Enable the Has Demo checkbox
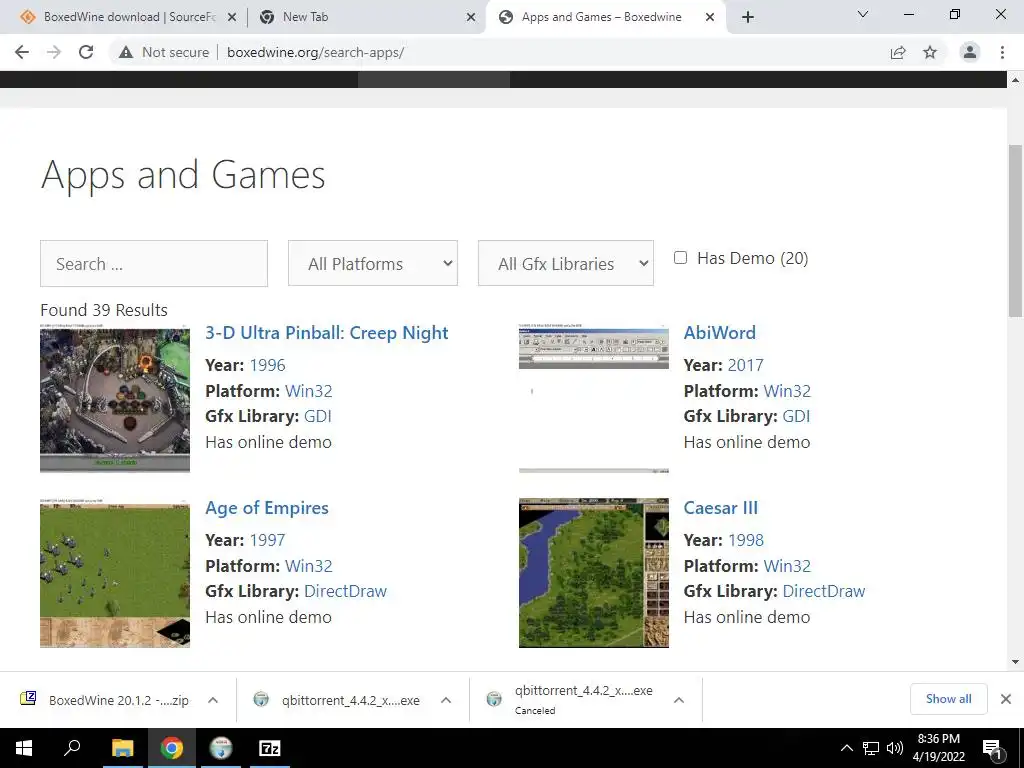This screenshot has height=768, width=1024. (x=680, y=258)
